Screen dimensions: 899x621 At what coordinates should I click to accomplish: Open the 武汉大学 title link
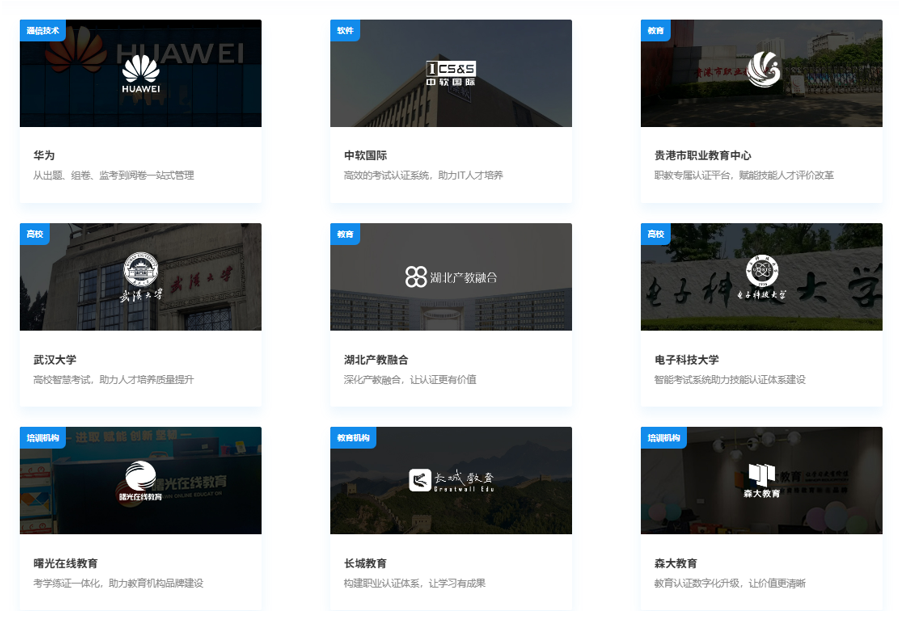[x=55, y=360]
